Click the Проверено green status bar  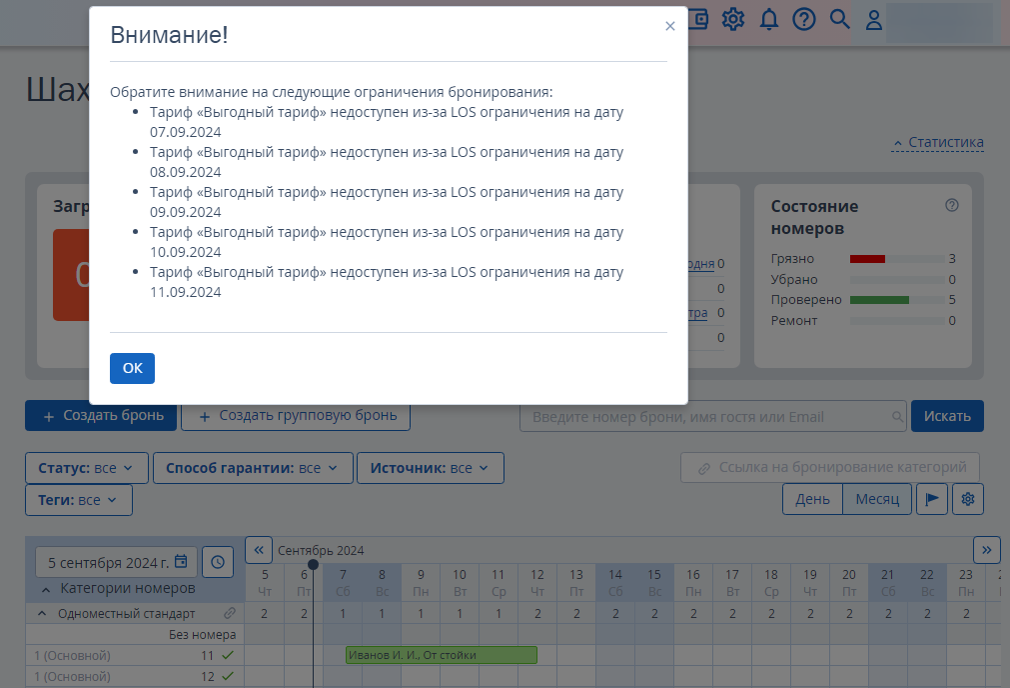coord(879,300)
